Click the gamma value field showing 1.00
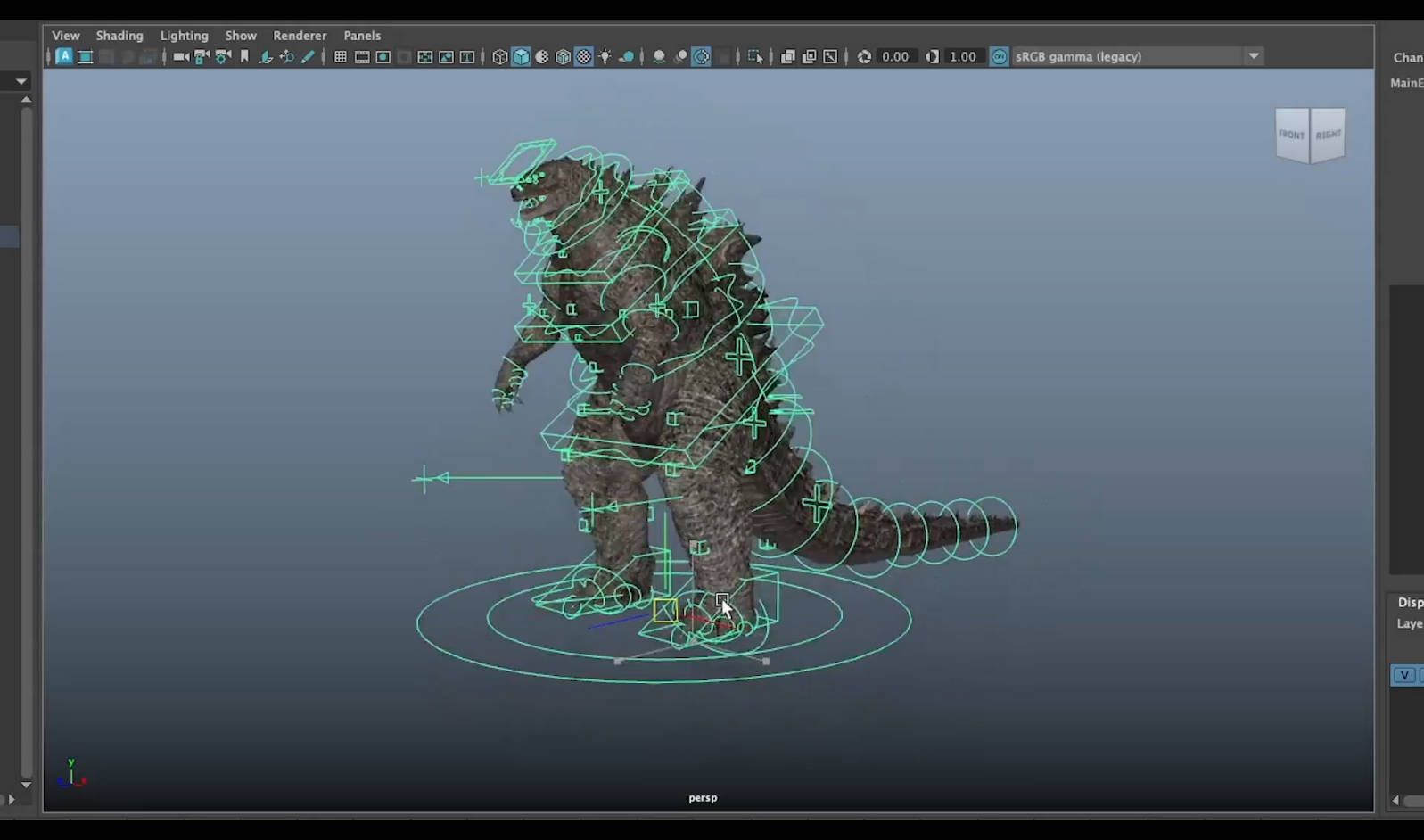 click(x=963, y=56)
